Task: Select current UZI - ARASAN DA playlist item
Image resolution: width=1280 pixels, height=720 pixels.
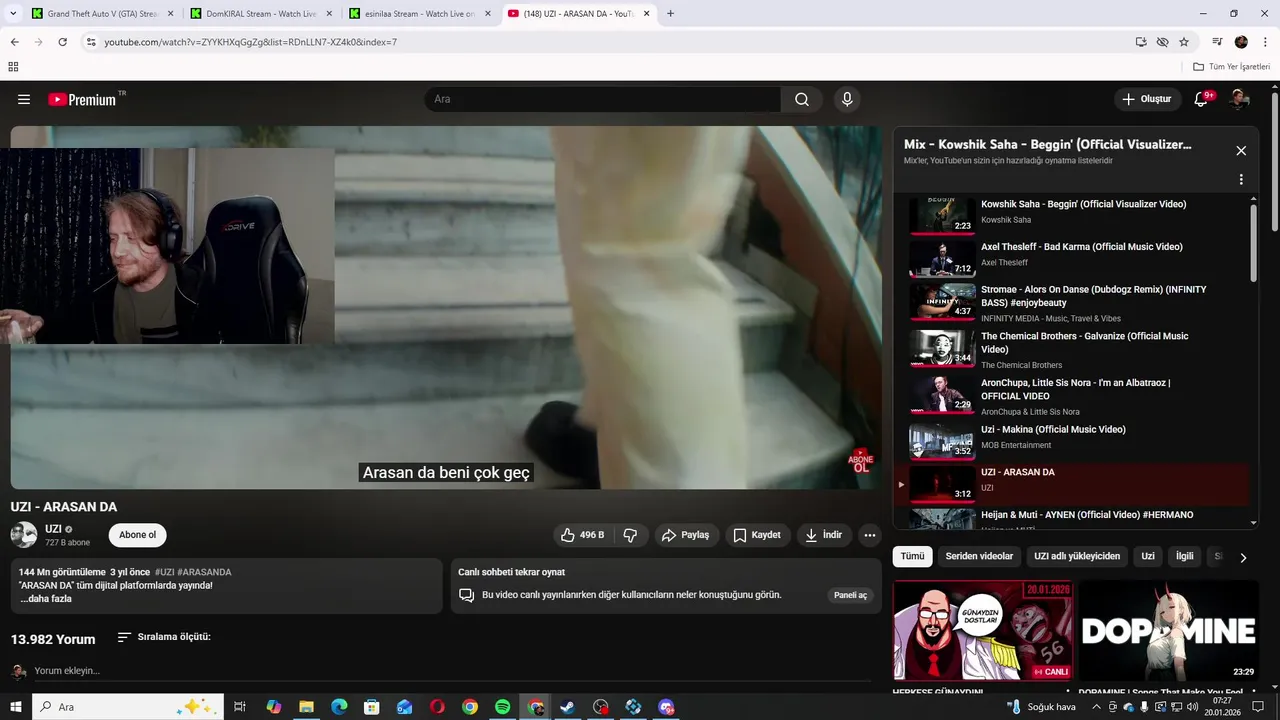Action: point(1070,483)
